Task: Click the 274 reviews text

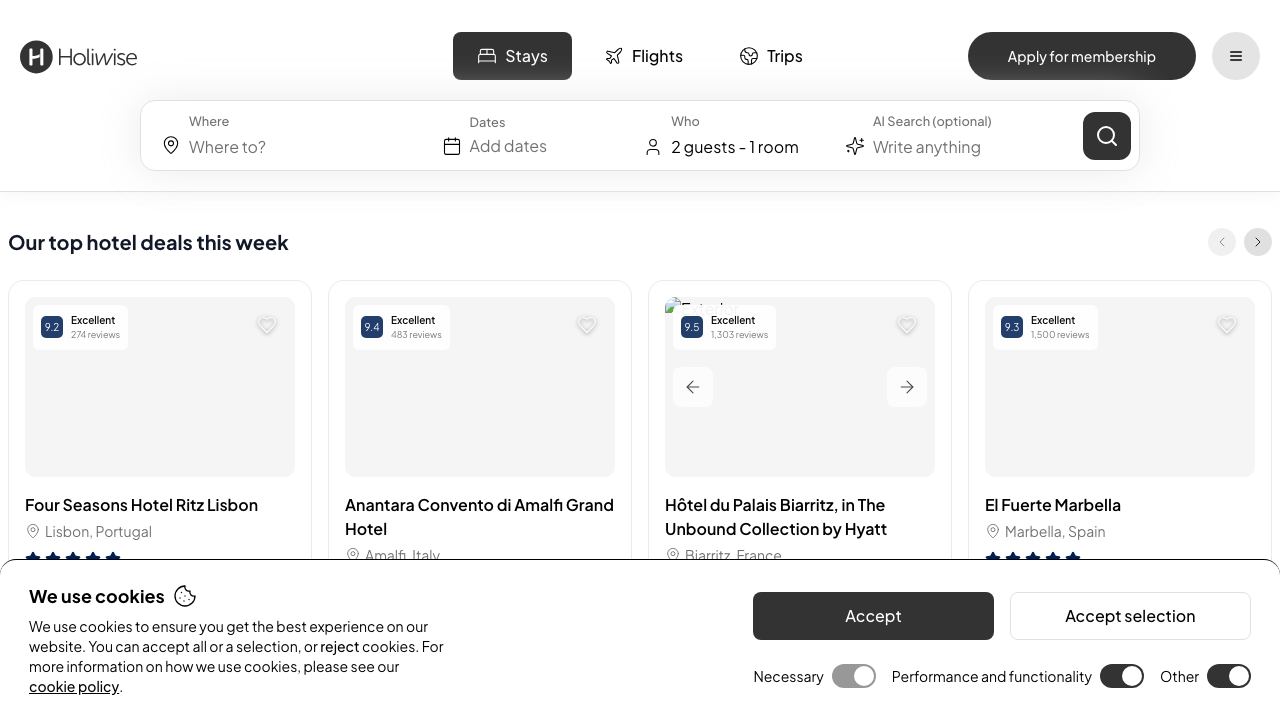Action: tap(95, 335)
